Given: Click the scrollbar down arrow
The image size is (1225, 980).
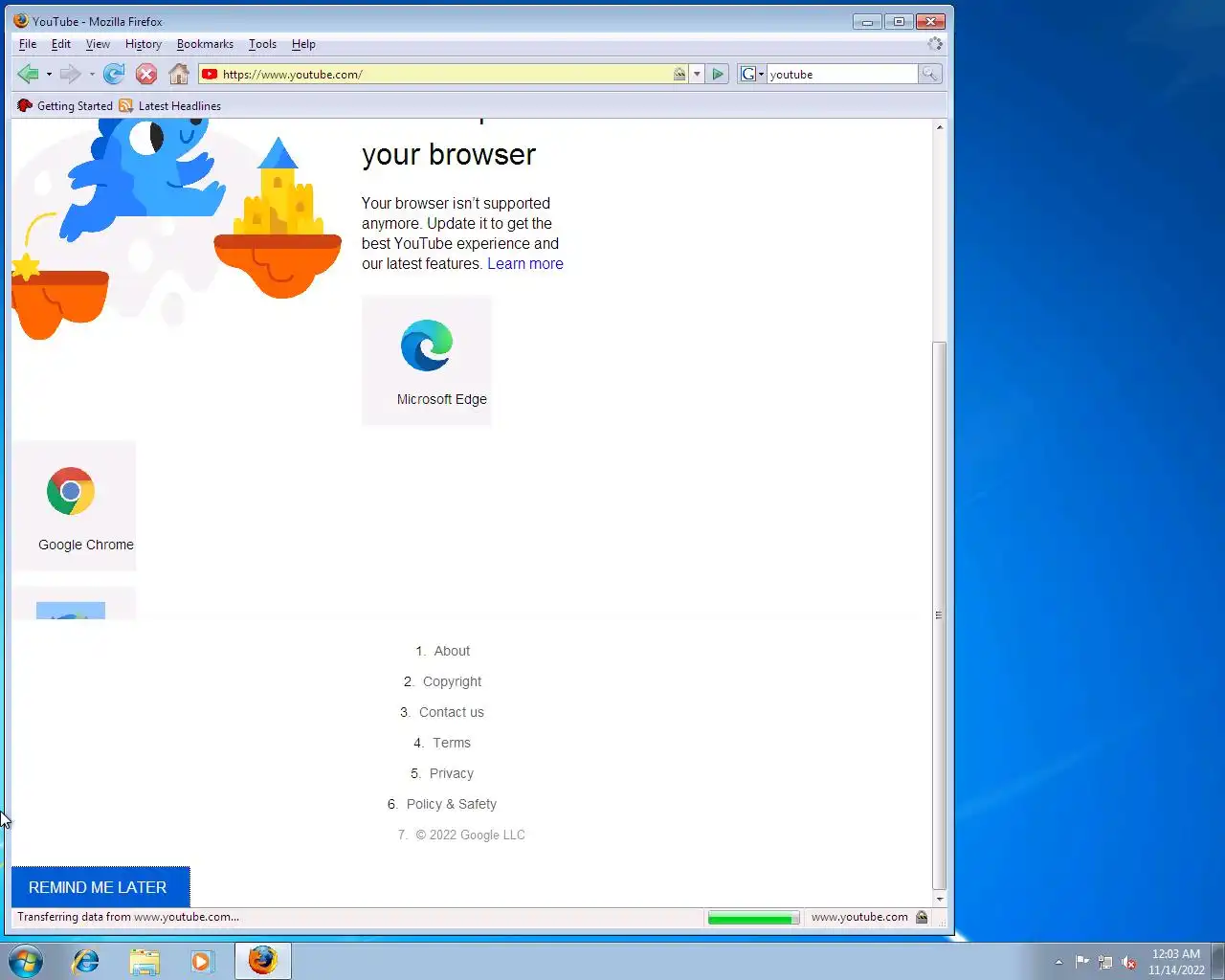Looking at the screenshot, I should point(939,899).
